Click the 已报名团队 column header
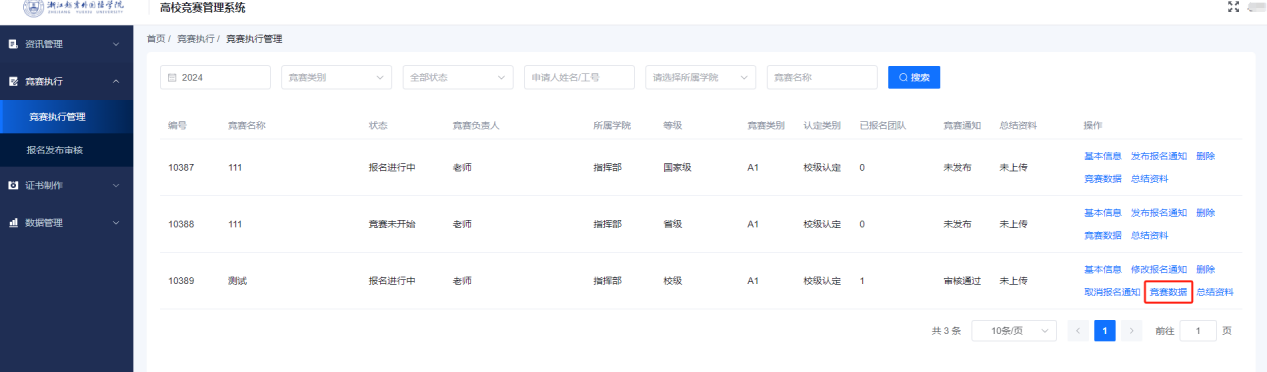 [x=883, y=125]
